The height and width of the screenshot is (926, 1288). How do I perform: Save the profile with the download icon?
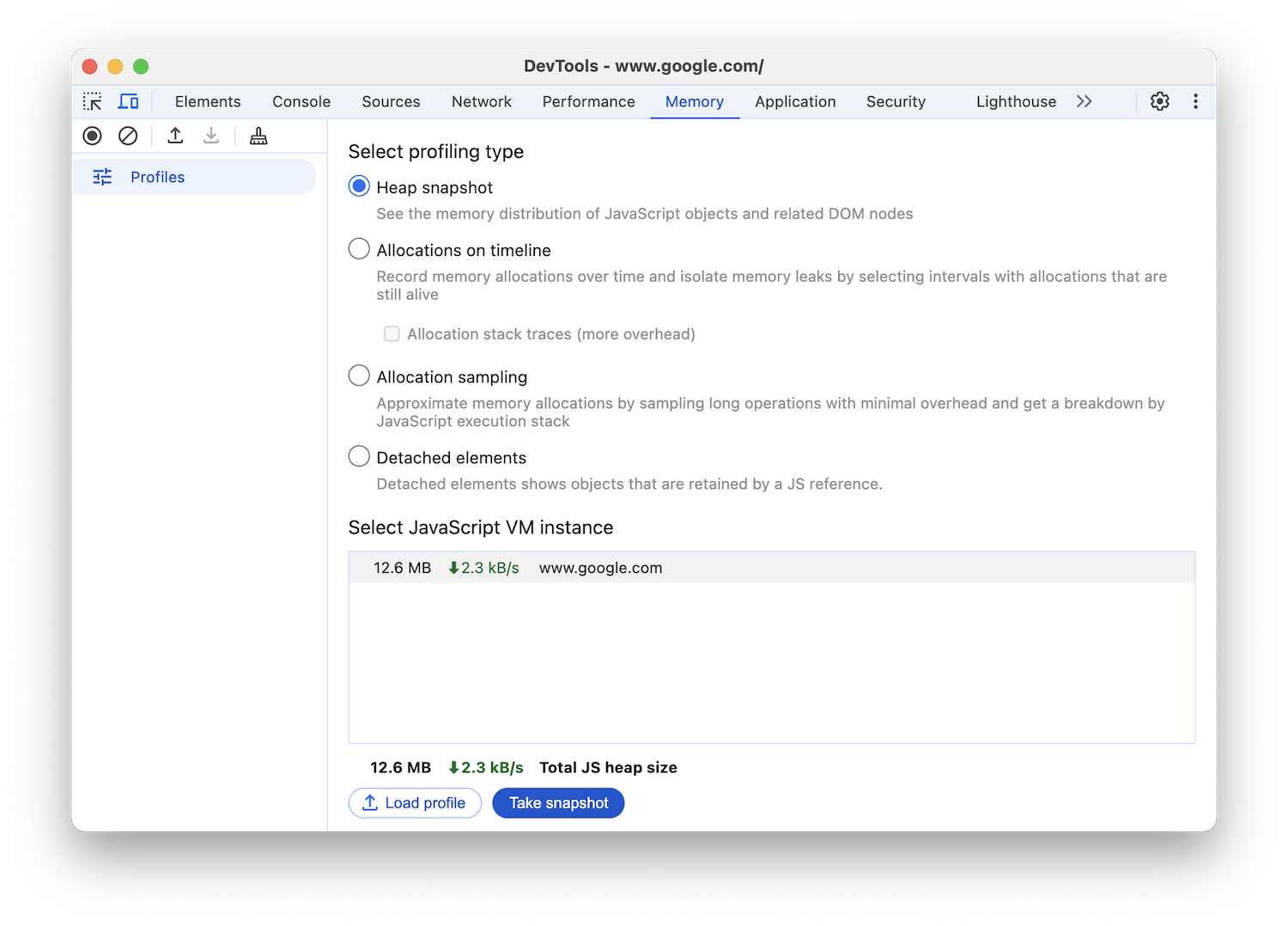211,136
